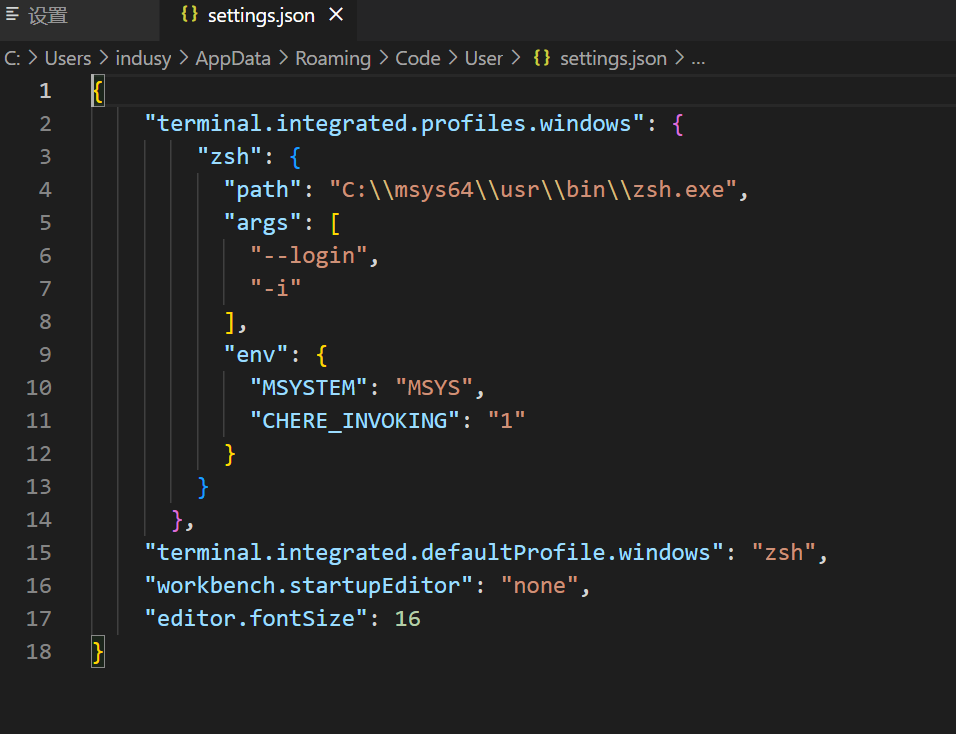The height and width of the screenshot is (734, 956).
Task: Open the User breadcrumb folder
Action: click(x=484, y=58)
